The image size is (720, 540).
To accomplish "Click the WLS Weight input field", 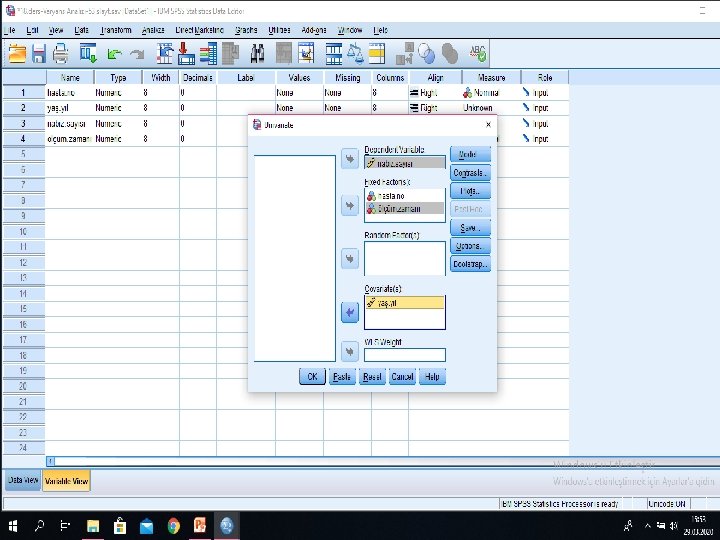I will [405, 354].
